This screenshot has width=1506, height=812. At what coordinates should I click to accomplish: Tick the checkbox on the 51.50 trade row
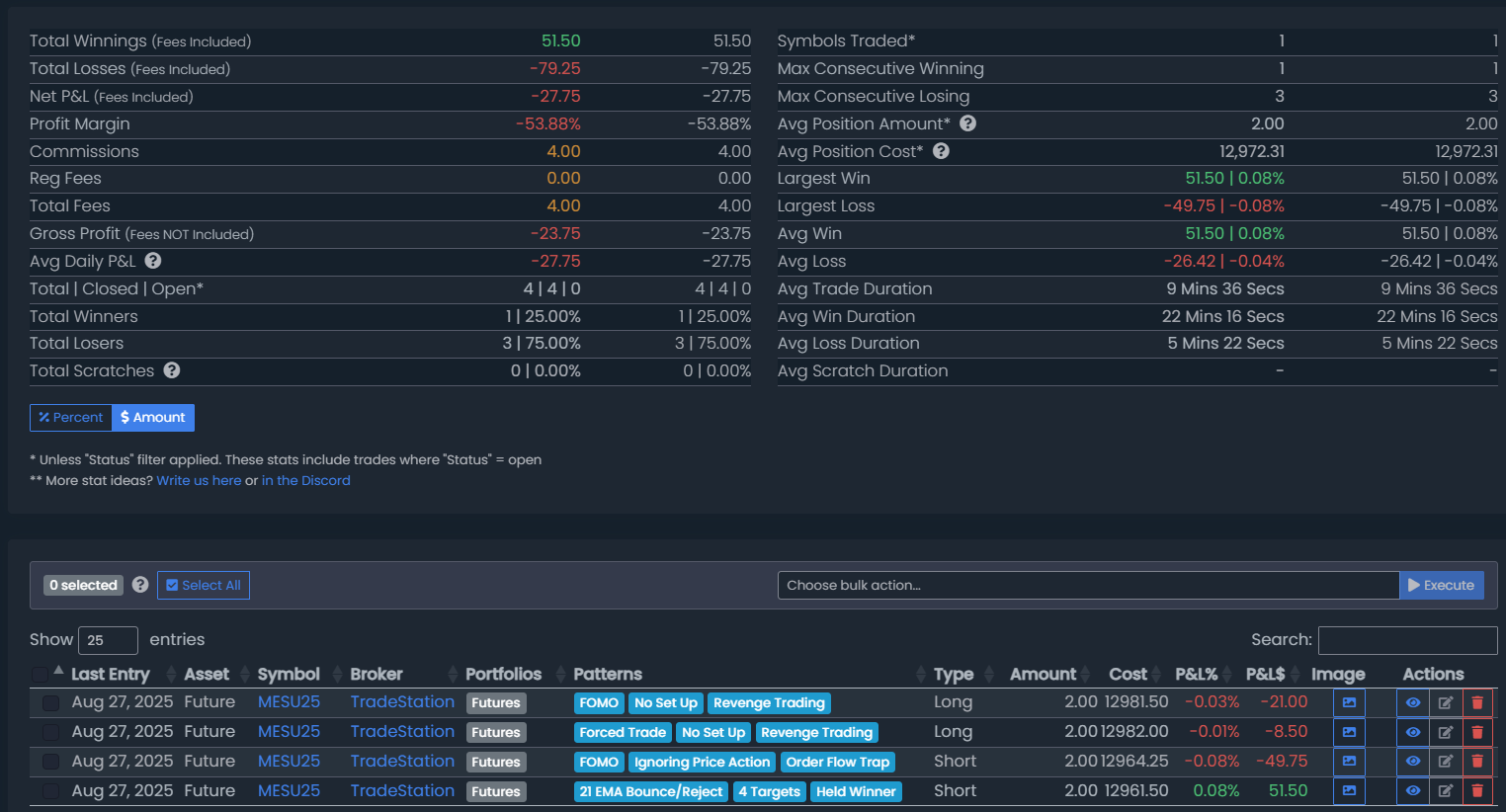50,791
